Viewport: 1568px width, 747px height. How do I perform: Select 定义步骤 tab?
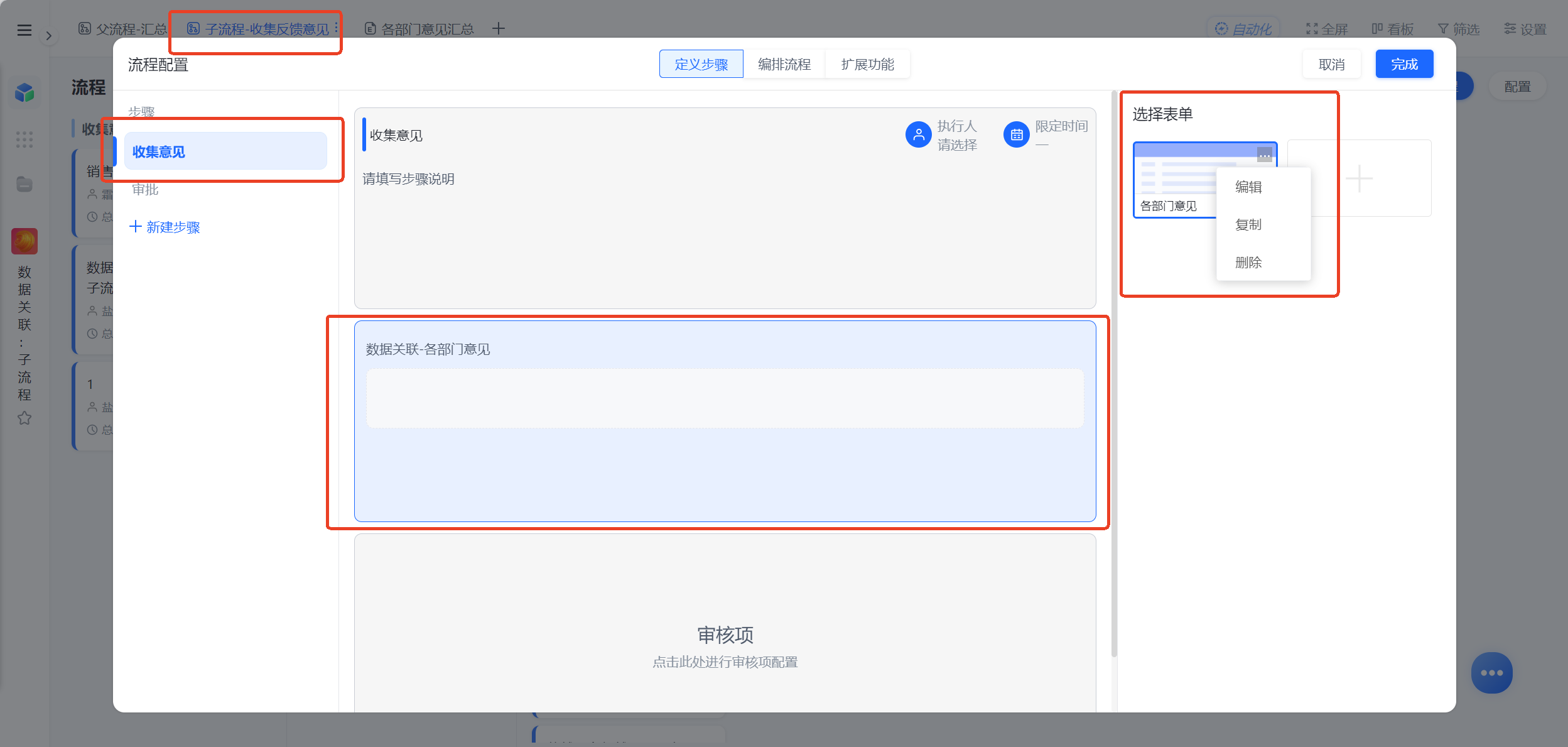click(x=701, y=64)
